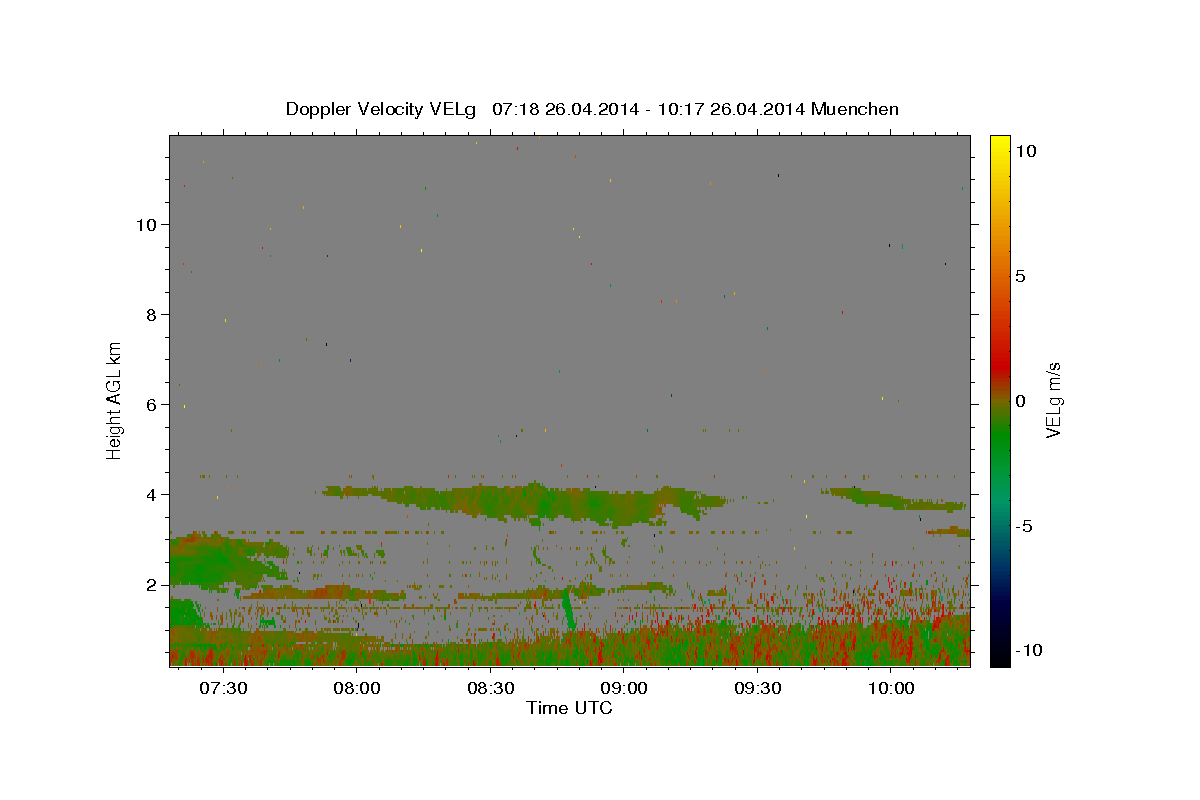This screenshot has width=1200, height=800.
Task: Click the colorbar value 5
Action: tap(1020, 276)
